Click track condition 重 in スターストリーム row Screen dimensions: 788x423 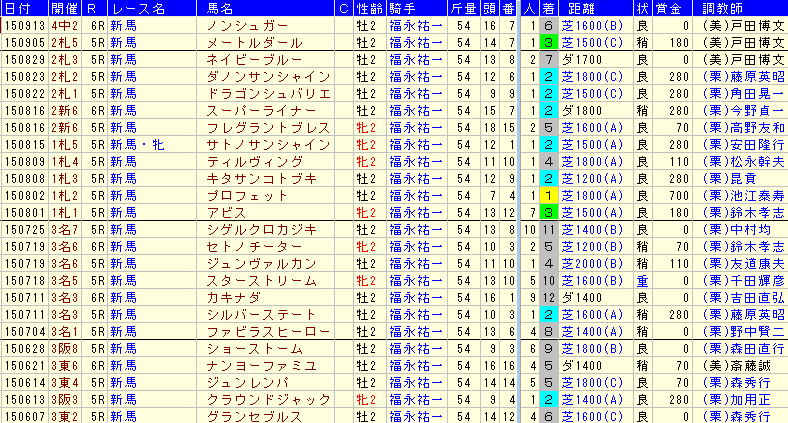coord(642,281)
